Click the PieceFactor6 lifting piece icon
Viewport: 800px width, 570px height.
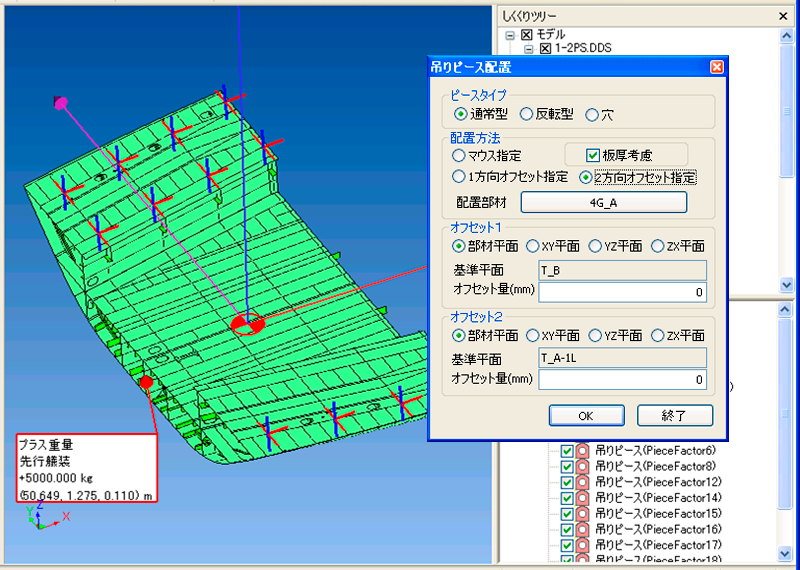point(582,451)
